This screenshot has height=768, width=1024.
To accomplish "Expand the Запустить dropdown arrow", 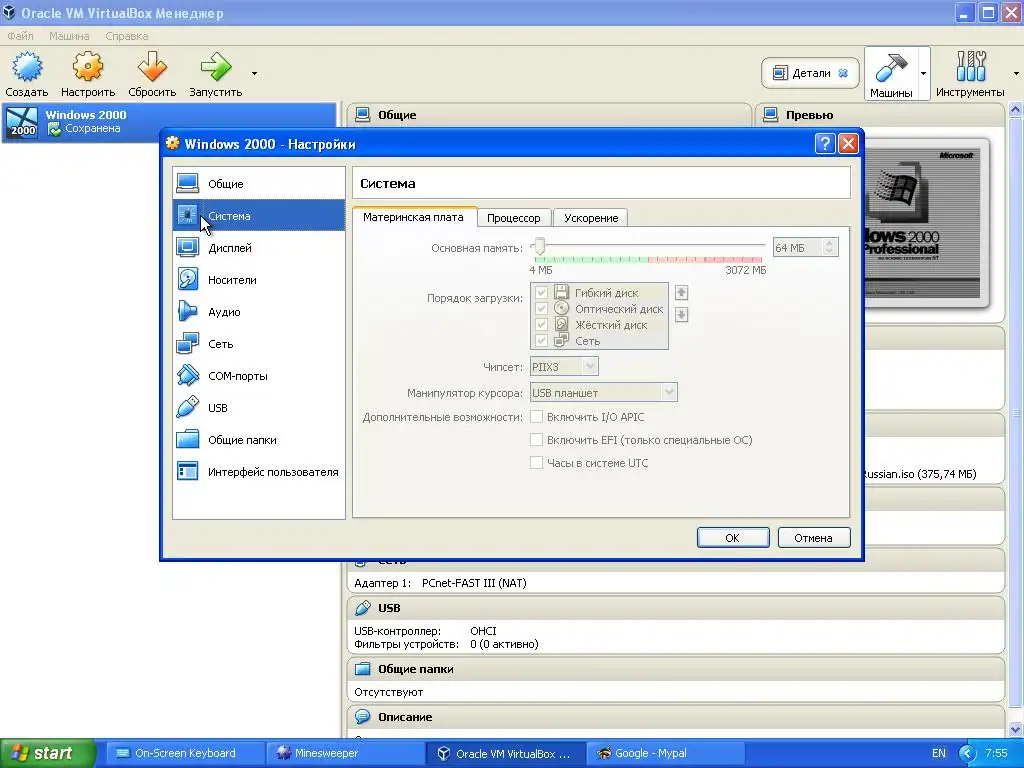I will [x=254, y=73].
